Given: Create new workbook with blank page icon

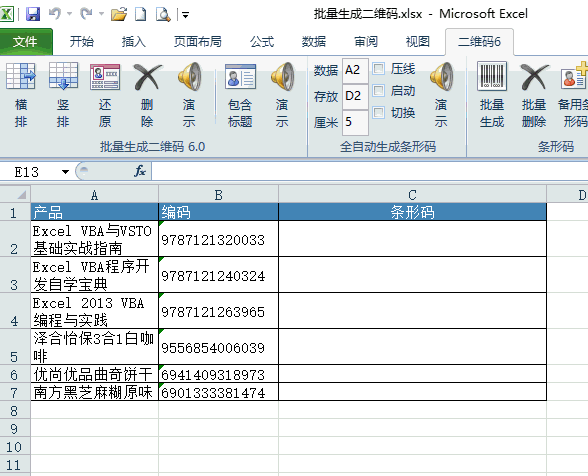Looking at the screenshot, I should click(x=141, y=14).
